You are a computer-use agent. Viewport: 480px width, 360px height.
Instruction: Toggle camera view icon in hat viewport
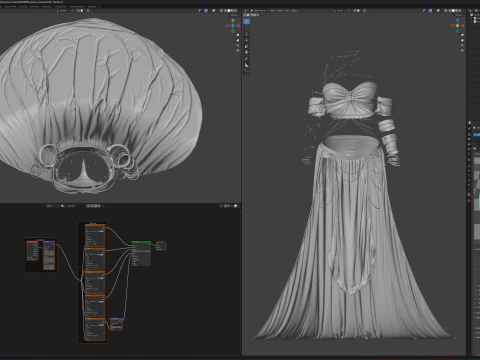point(238,45)
